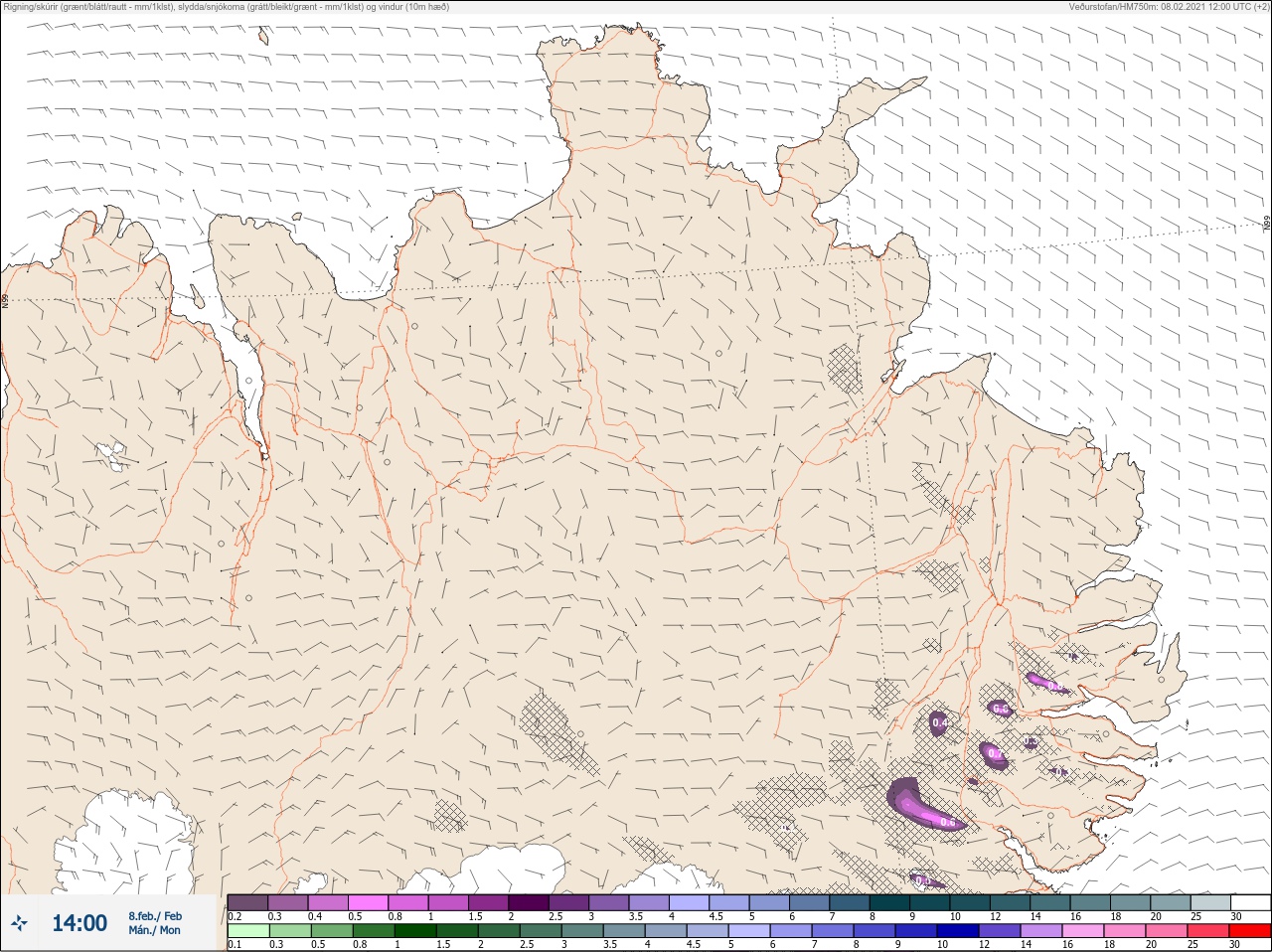Screen dimensions: 1272x952
Task: Pick the dark mauve 0.2 swatch in upper legend
Action: pyautogui.click(x=247, y=902)
